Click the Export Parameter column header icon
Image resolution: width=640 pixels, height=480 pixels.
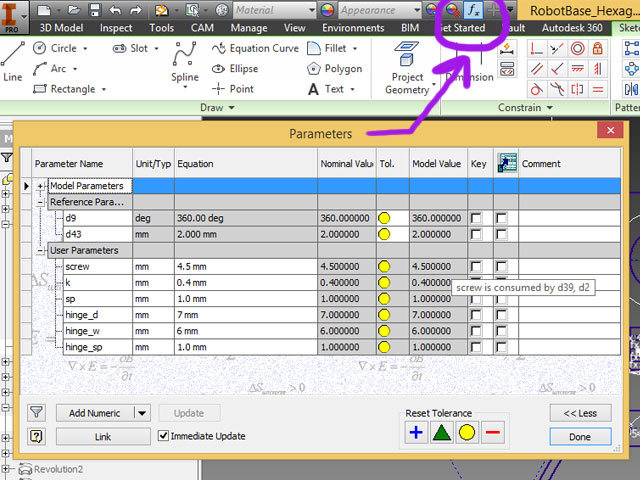507,163
